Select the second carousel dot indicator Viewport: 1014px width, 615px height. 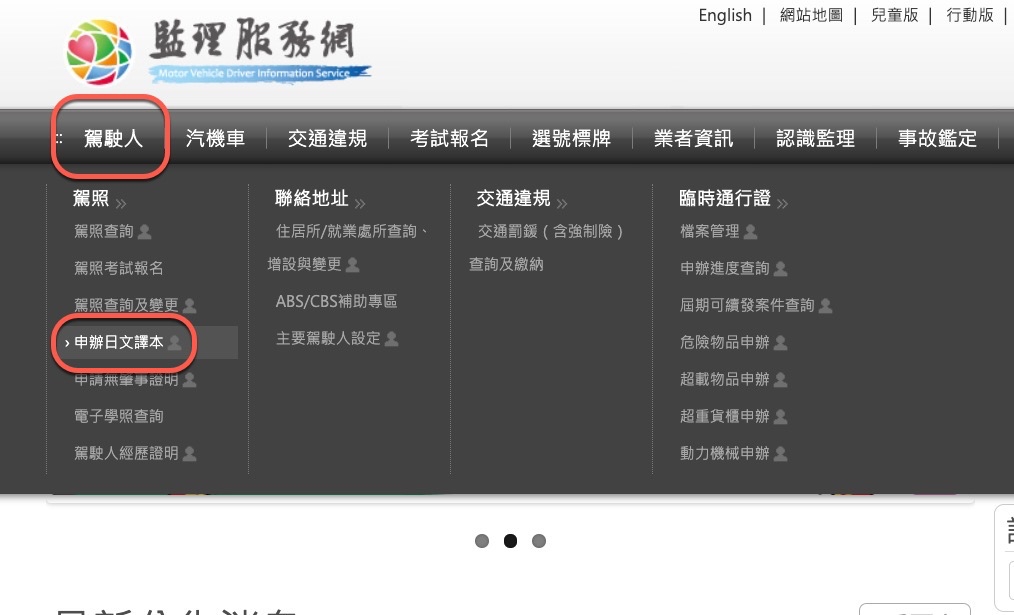coord(510,541)
